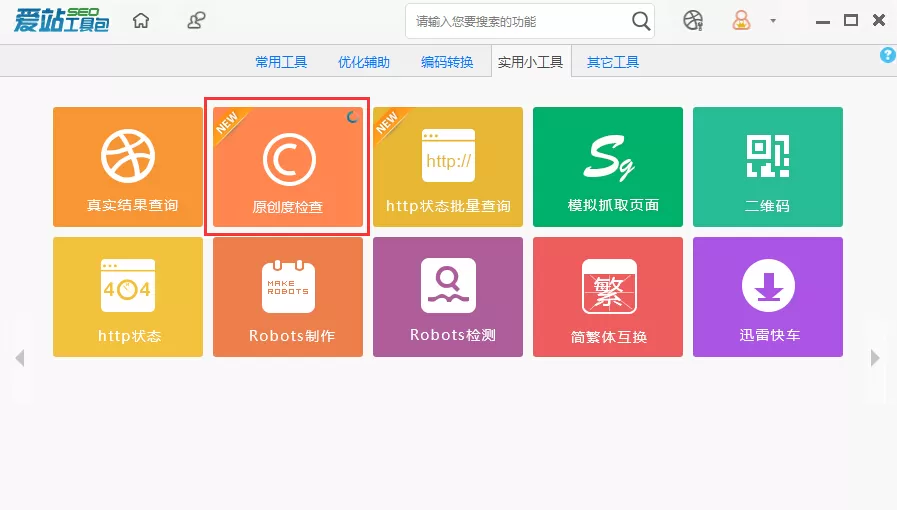Click the 爱站SEO工具包 logo
Image resolution: width=897 pixels, height=510 pixels.
click(x=61, y=21)
